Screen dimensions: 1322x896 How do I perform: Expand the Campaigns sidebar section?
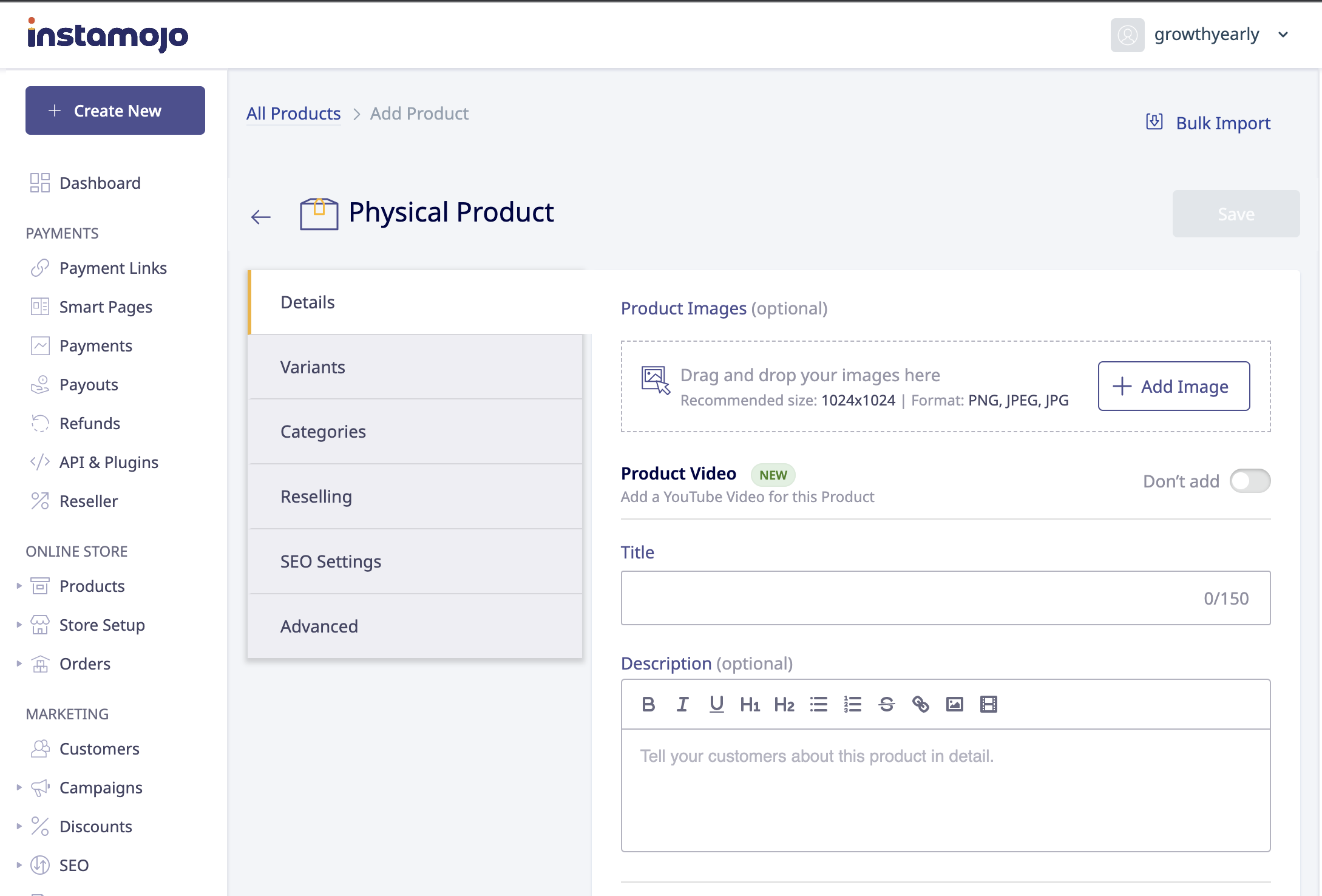pyautogui.click(x=19, y=787)
